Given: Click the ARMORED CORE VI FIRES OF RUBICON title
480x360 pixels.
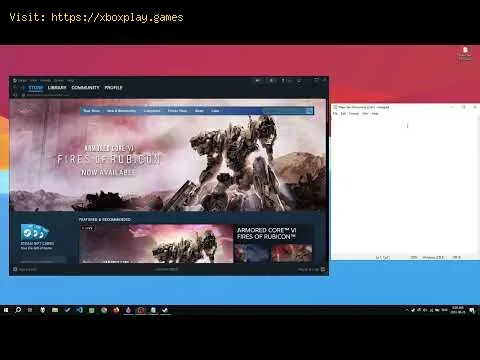Looking at the screenshot, I should point(266,233).
